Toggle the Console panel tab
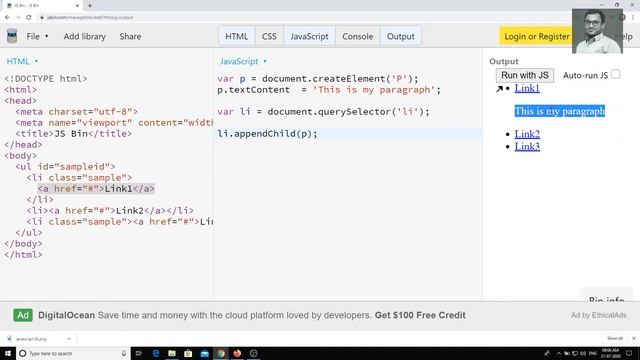 tap(358, 36)
